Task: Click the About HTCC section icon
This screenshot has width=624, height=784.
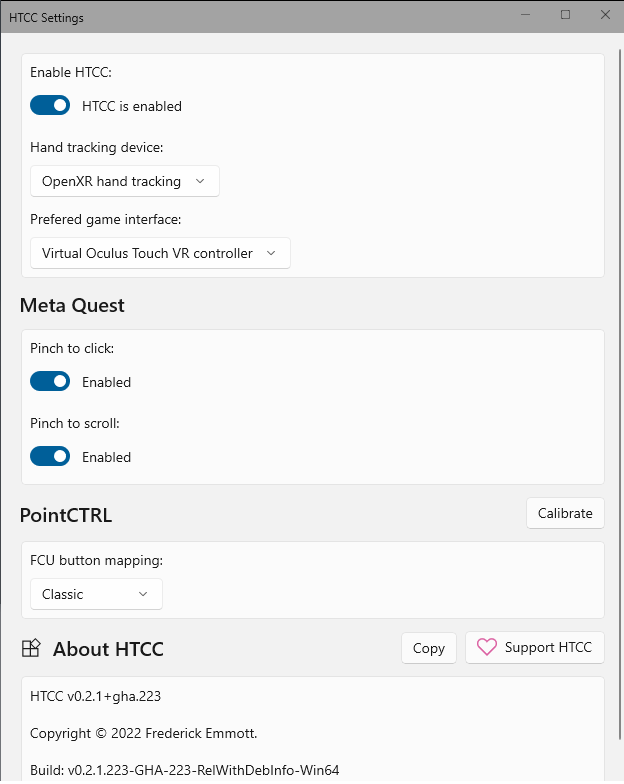Action: (31, 648)
